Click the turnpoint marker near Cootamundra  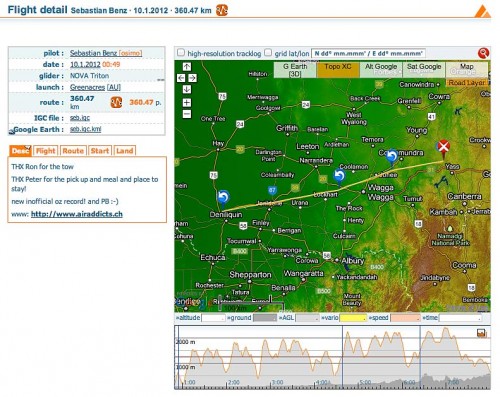392,156
